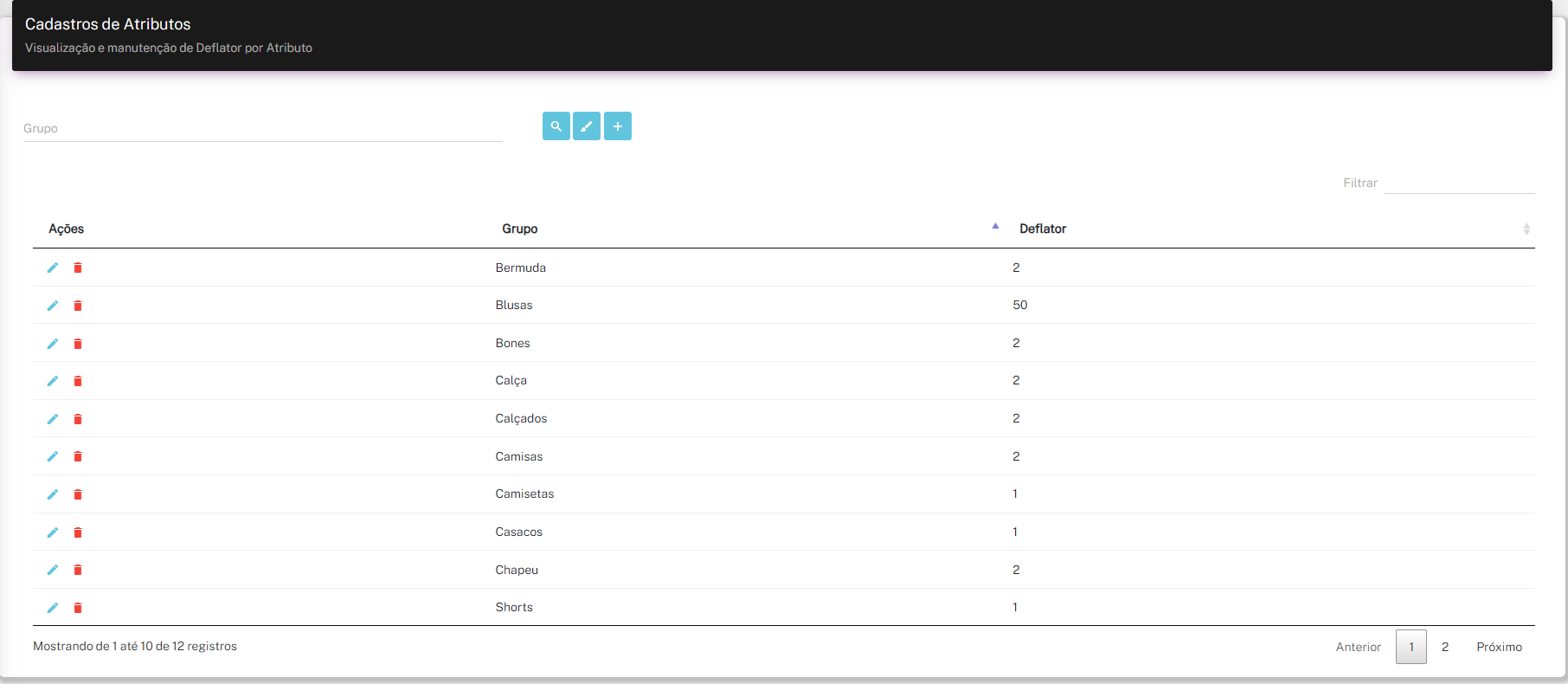This screenshot has width=1568, height=684.
Task: Edit the Shorts row
Action: pyautogui.click(x=53, y=608)
